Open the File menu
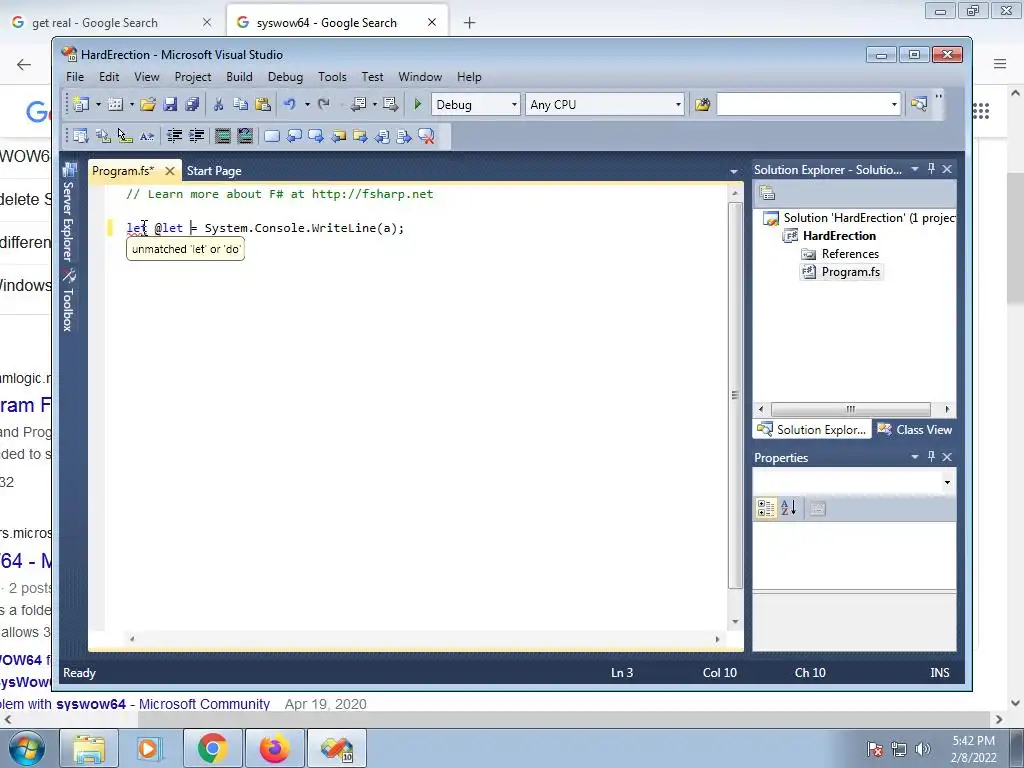This screenshot has height=768, width=1024. 75,76
